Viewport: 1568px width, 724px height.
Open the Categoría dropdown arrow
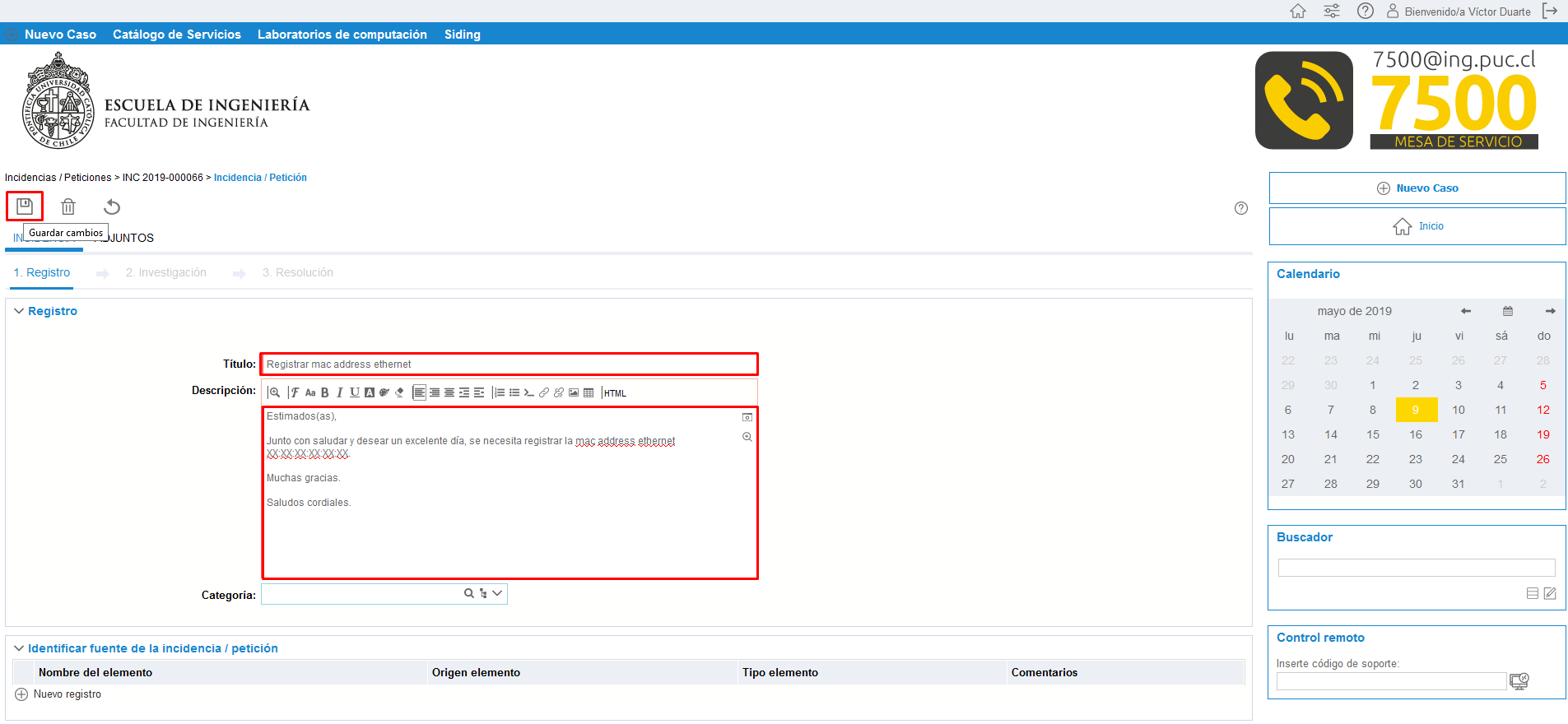[497, 593]
